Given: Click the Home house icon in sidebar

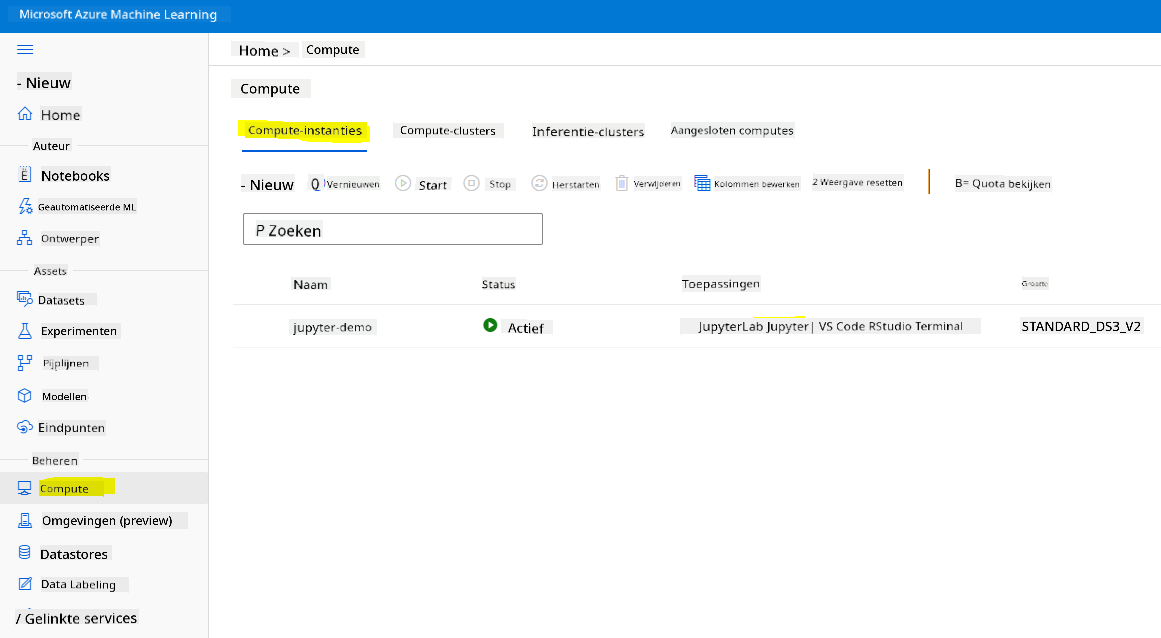Looking at the screenshot, I should coord(25,114).
